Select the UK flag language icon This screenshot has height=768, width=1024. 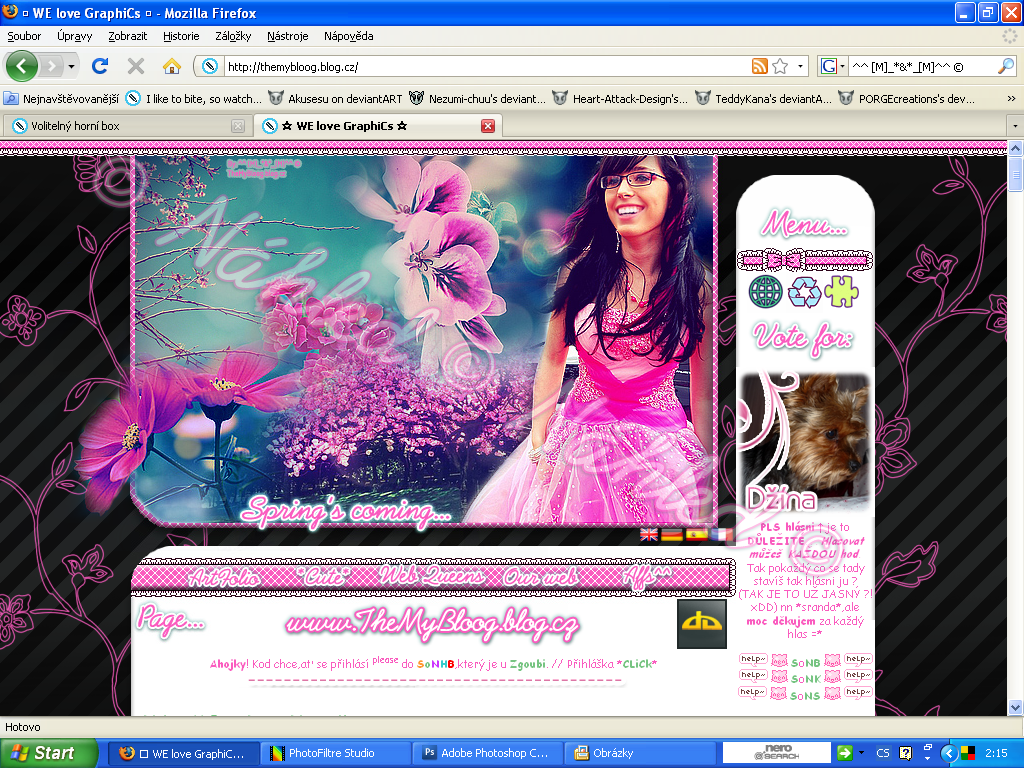pyautogui.click(x=649, y=535)
